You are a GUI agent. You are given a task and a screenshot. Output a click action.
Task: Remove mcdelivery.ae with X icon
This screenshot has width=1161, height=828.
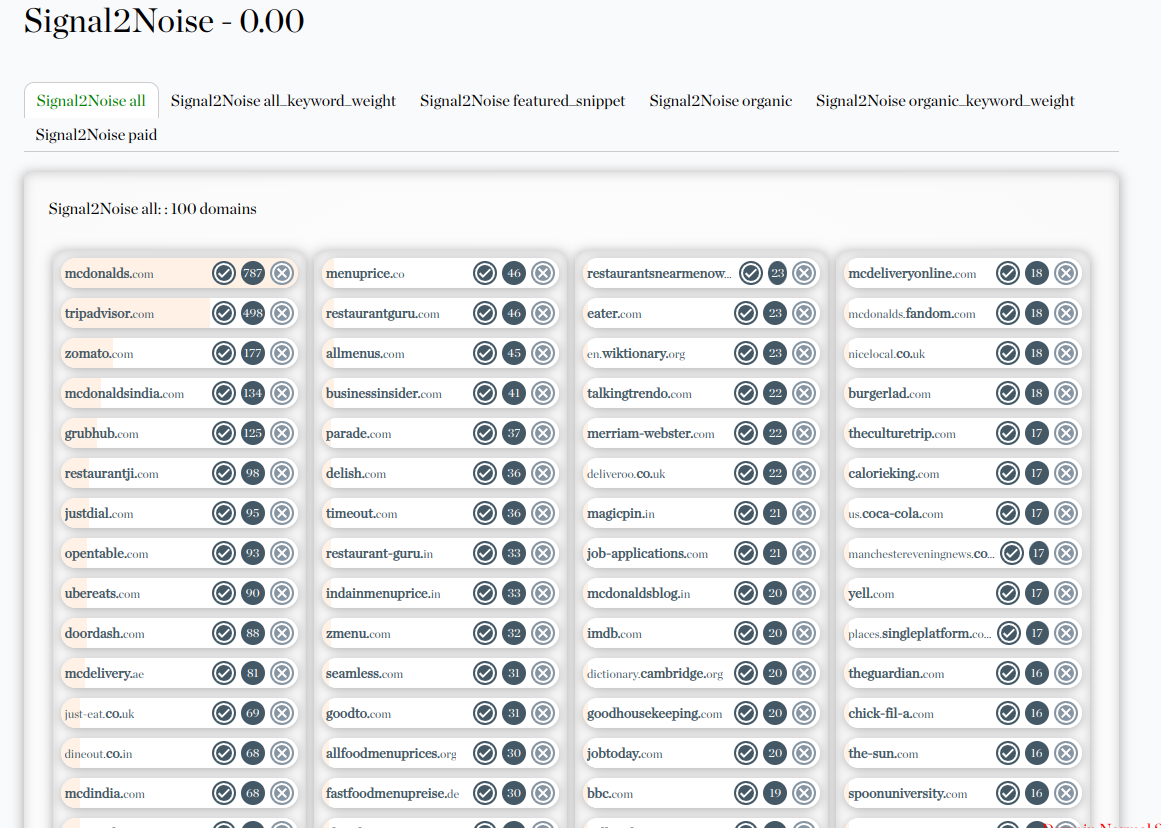click(x=282, y=673)
